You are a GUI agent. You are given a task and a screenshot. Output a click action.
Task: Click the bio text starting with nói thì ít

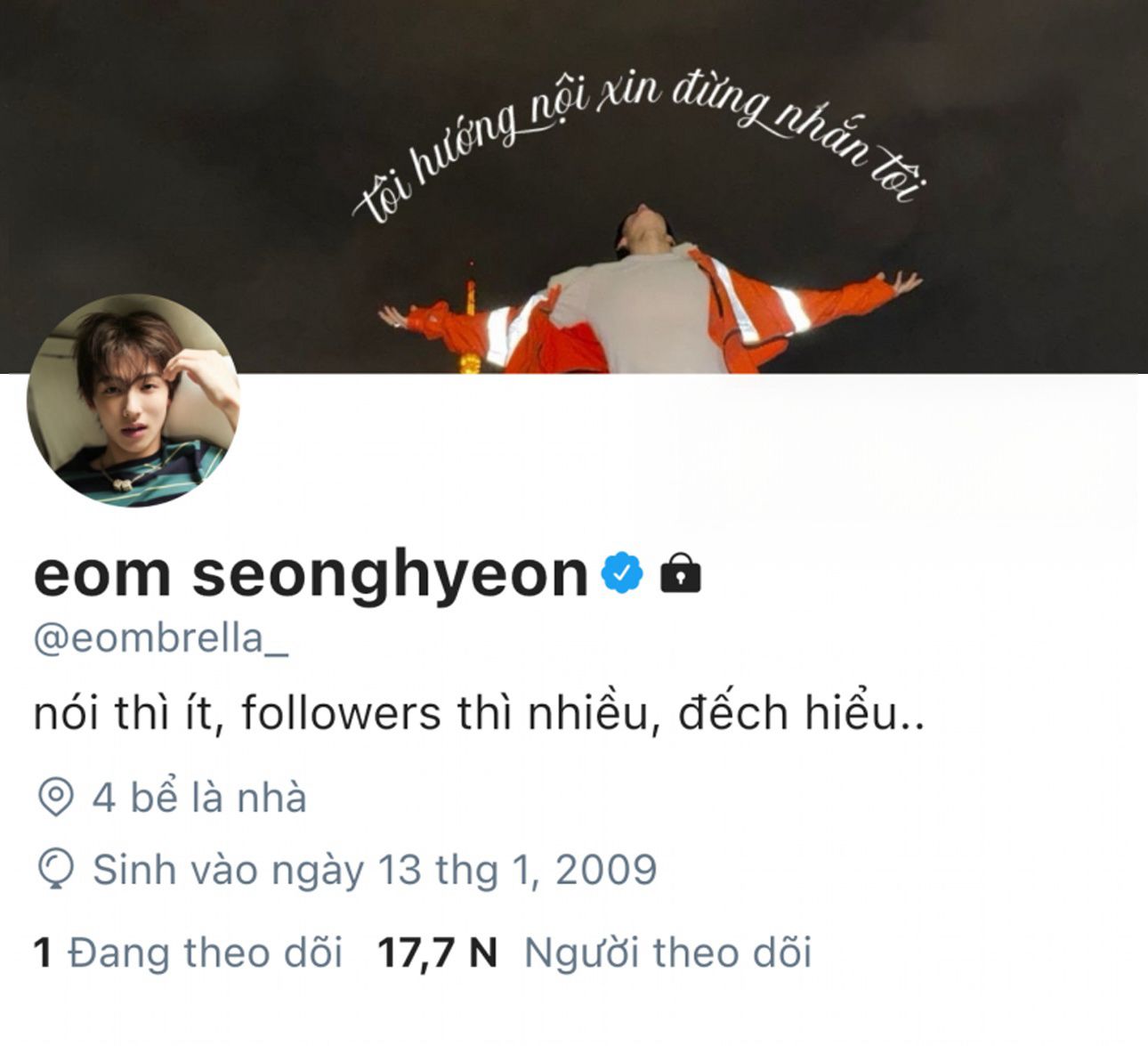pyautogui.click(x=479, y=714)
